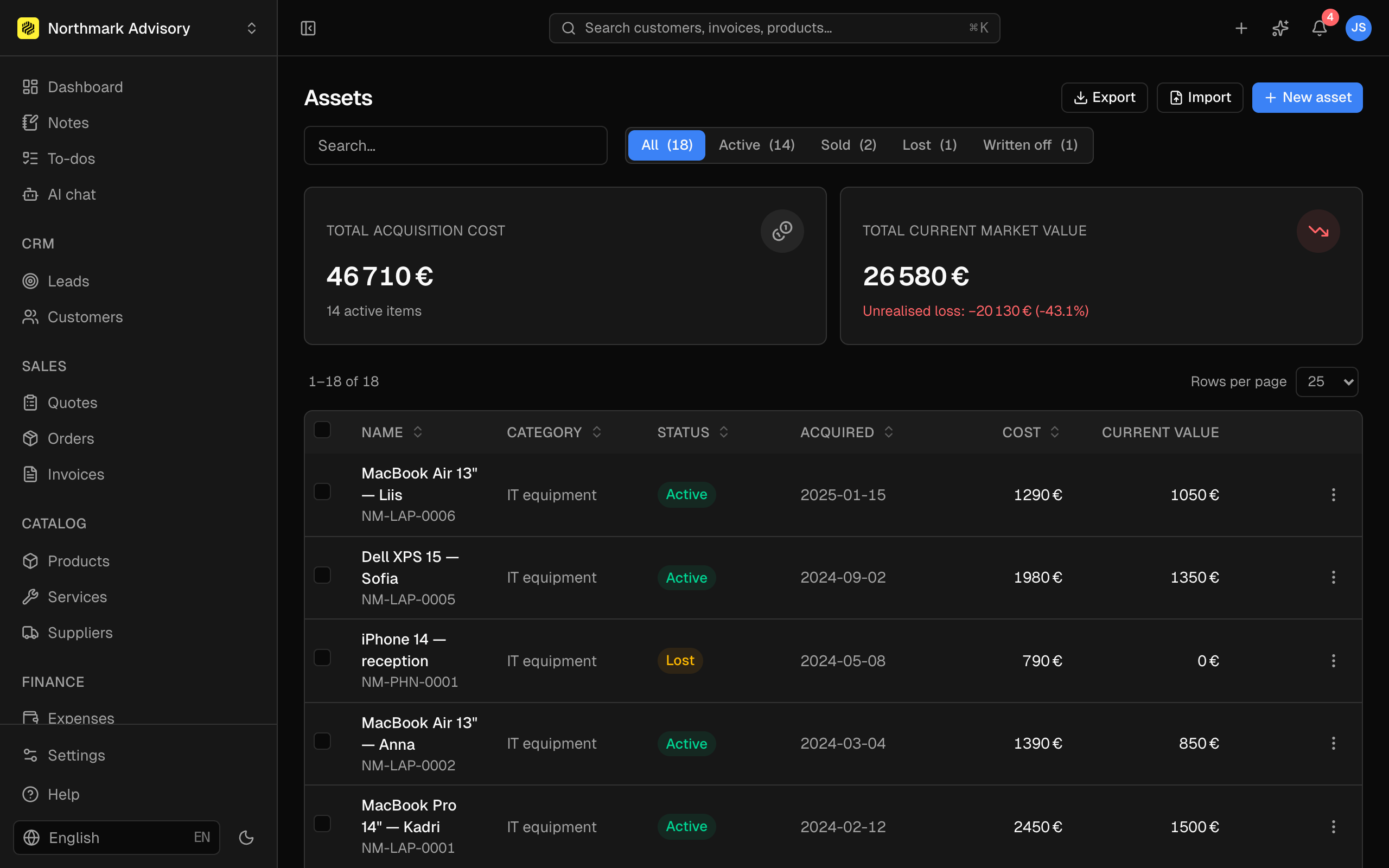This screenshot has height=868, width=1389.
Task: Open the MacBook Air 13" — Liis asset
Action: pyautogui.click(x=419, y=484)
